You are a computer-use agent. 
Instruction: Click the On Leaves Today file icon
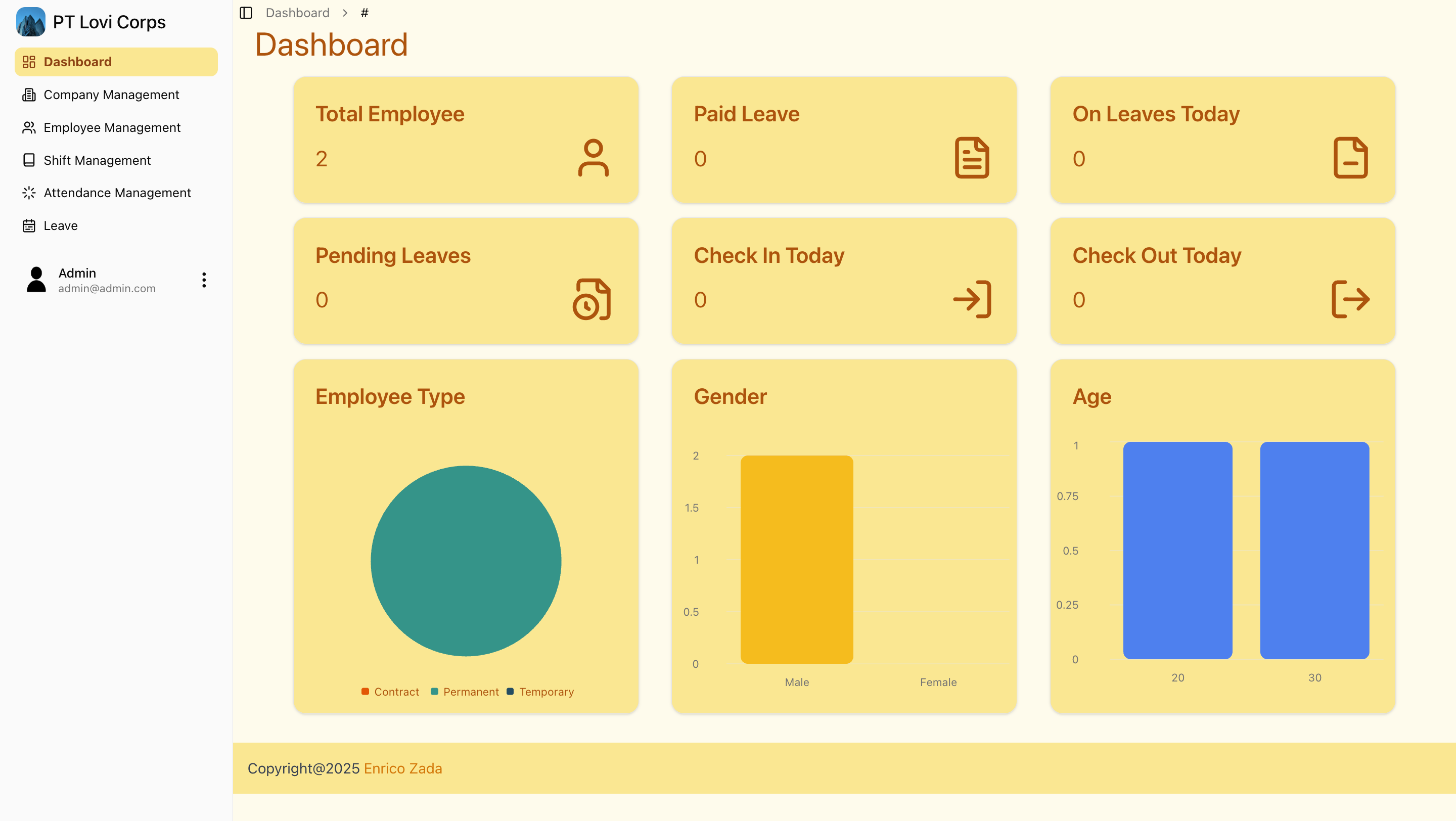click(x=1350, y=158)
